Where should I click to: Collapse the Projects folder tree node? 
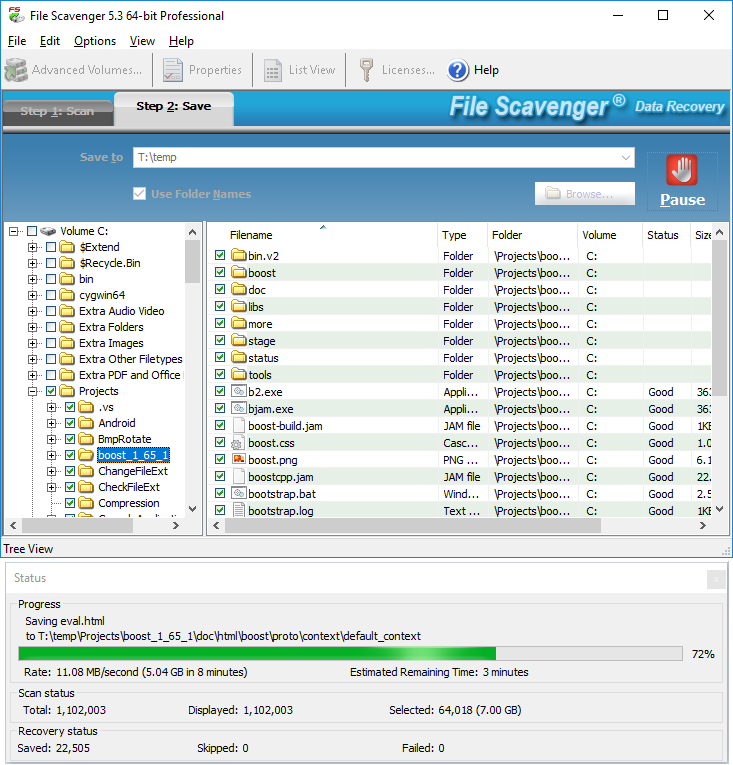33,391
